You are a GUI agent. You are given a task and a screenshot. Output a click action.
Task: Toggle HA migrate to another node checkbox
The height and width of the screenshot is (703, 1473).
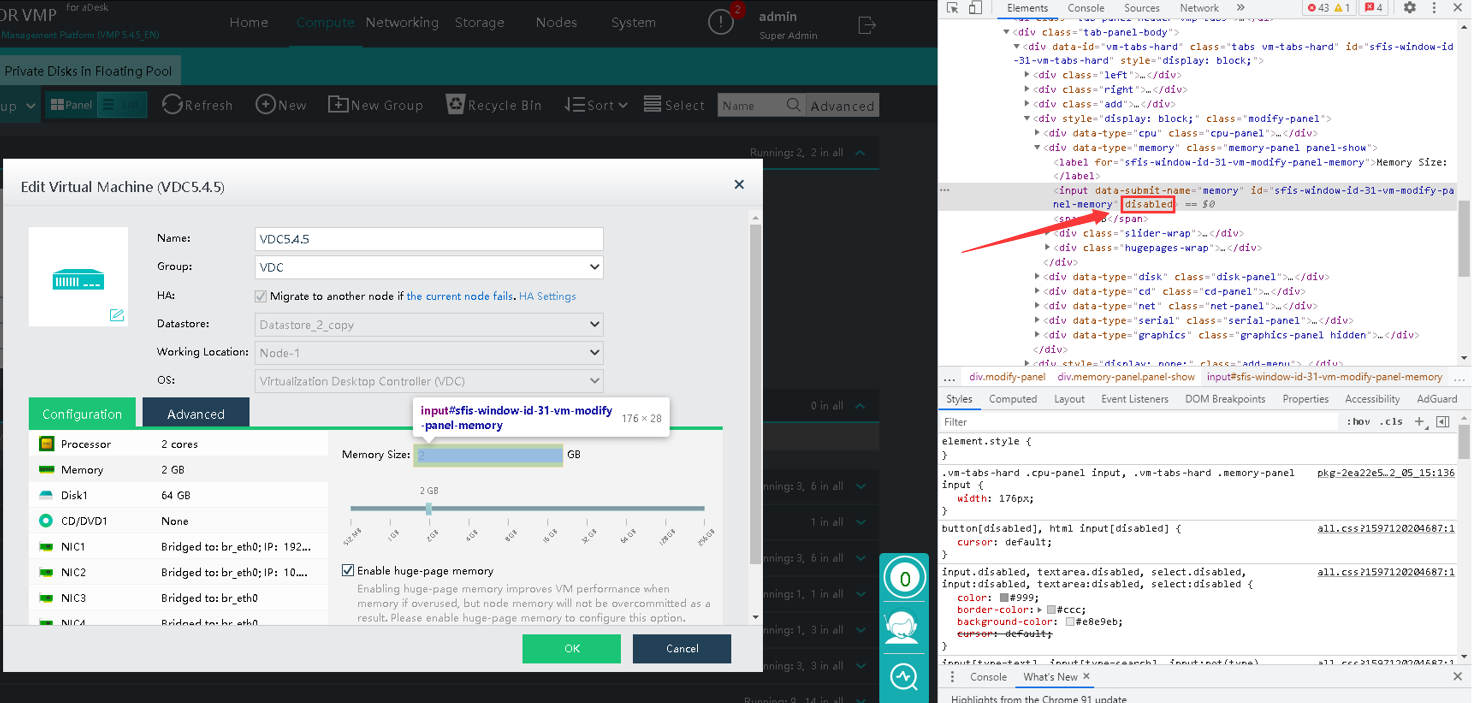261,296
